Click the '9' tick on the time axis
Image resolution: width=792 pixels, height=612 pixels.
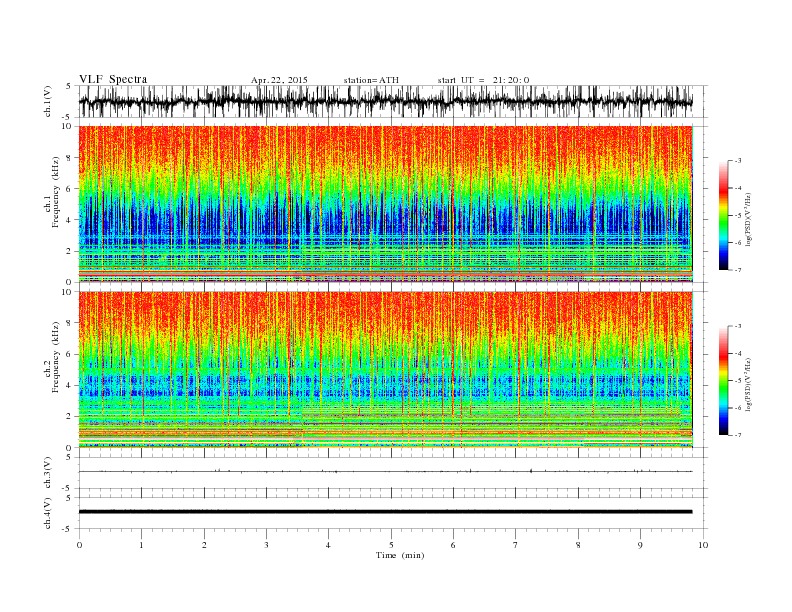[x=640, y=545]
